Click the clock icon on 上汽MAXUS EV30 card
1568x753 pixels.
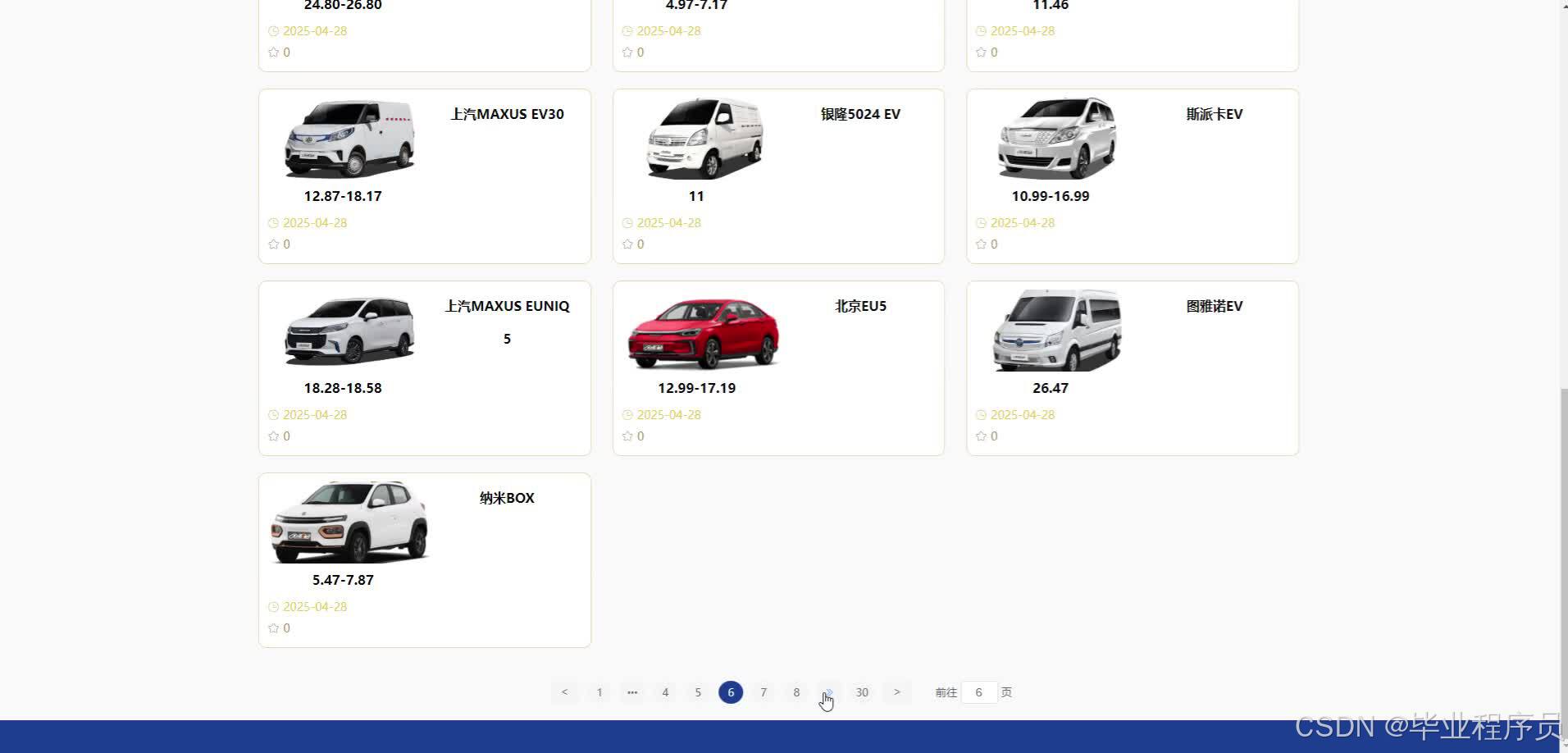click(x=273, y=223)
